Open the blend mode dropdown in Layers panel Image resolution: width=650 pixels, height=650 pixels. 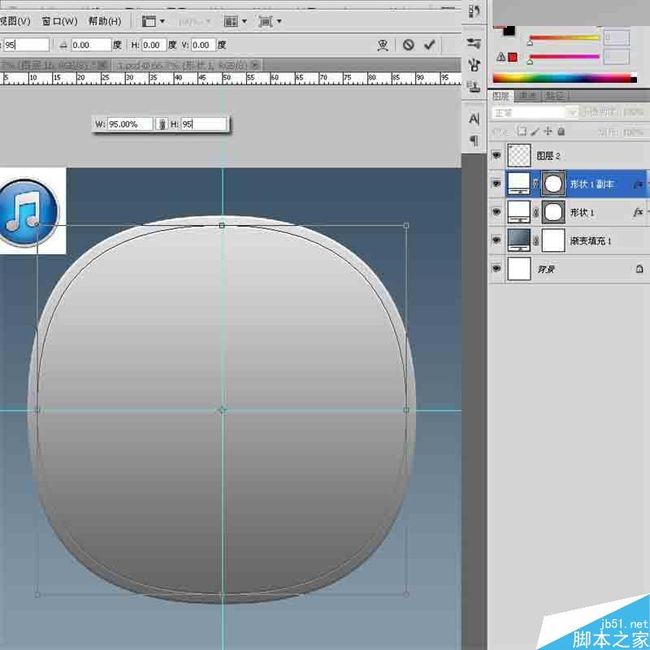click(x=534, y=113)
